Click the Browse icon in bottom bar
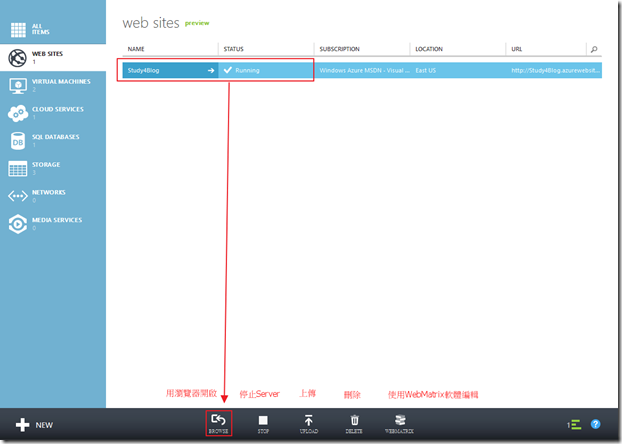 [219, 419]
